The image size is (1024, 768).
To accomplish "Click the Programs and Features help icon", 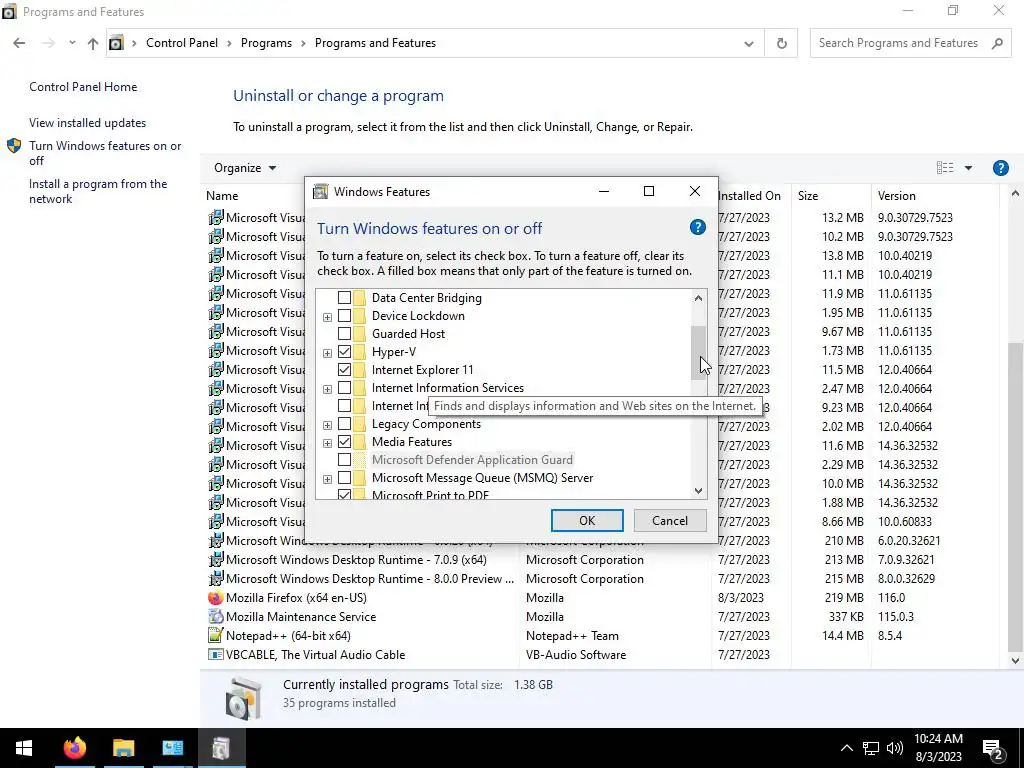I will click(1000, 168).
